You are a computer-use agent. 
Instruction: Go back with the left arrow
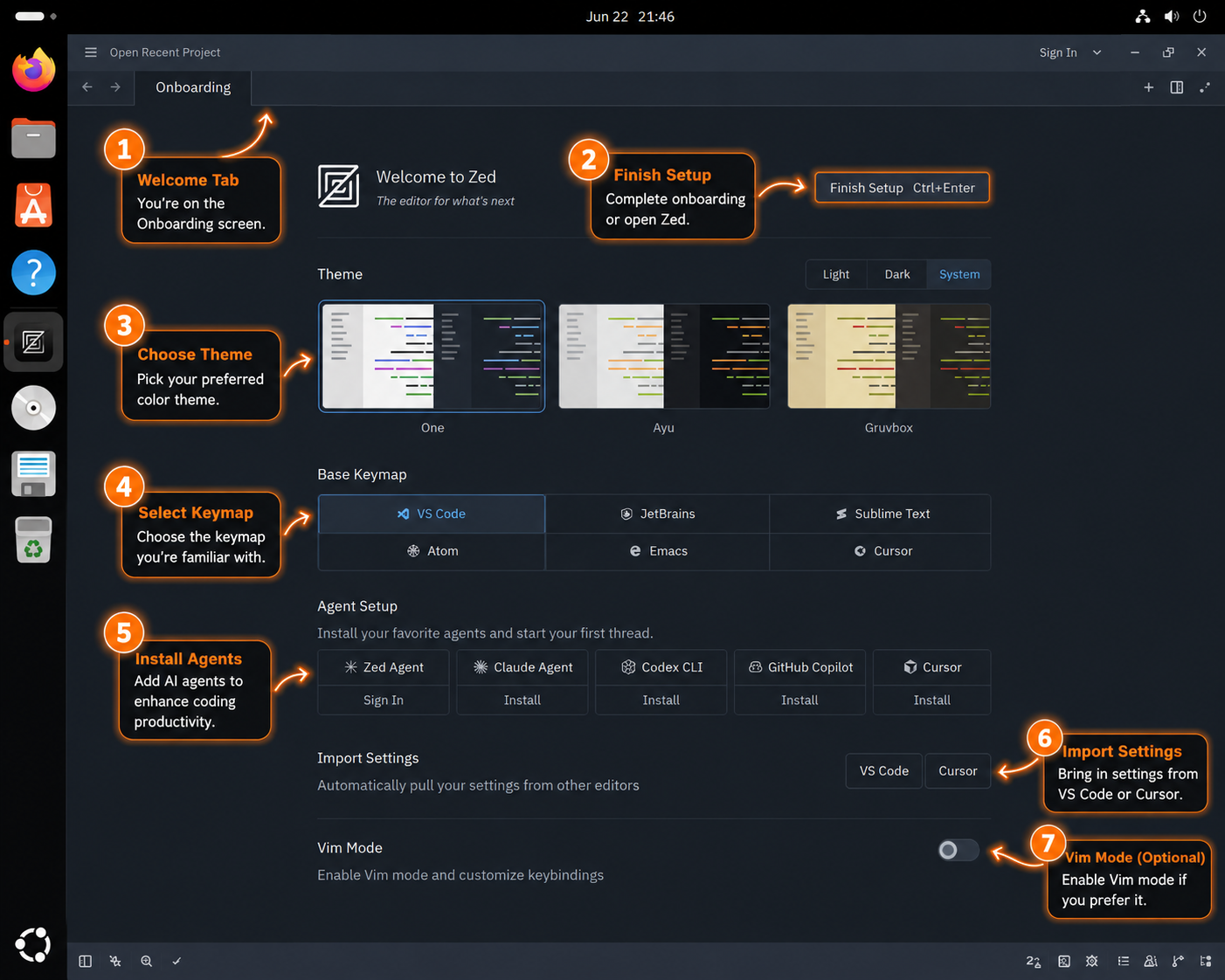[x=87, y=87]
